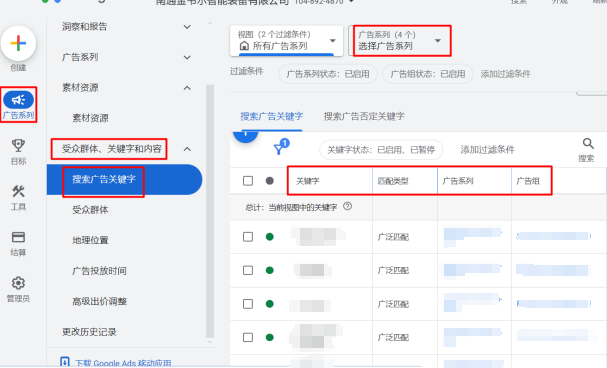Click 添加过滤条件 next to keyword status chip
The width and height of the screenshot is (607, 368).
tap(487, 150)
